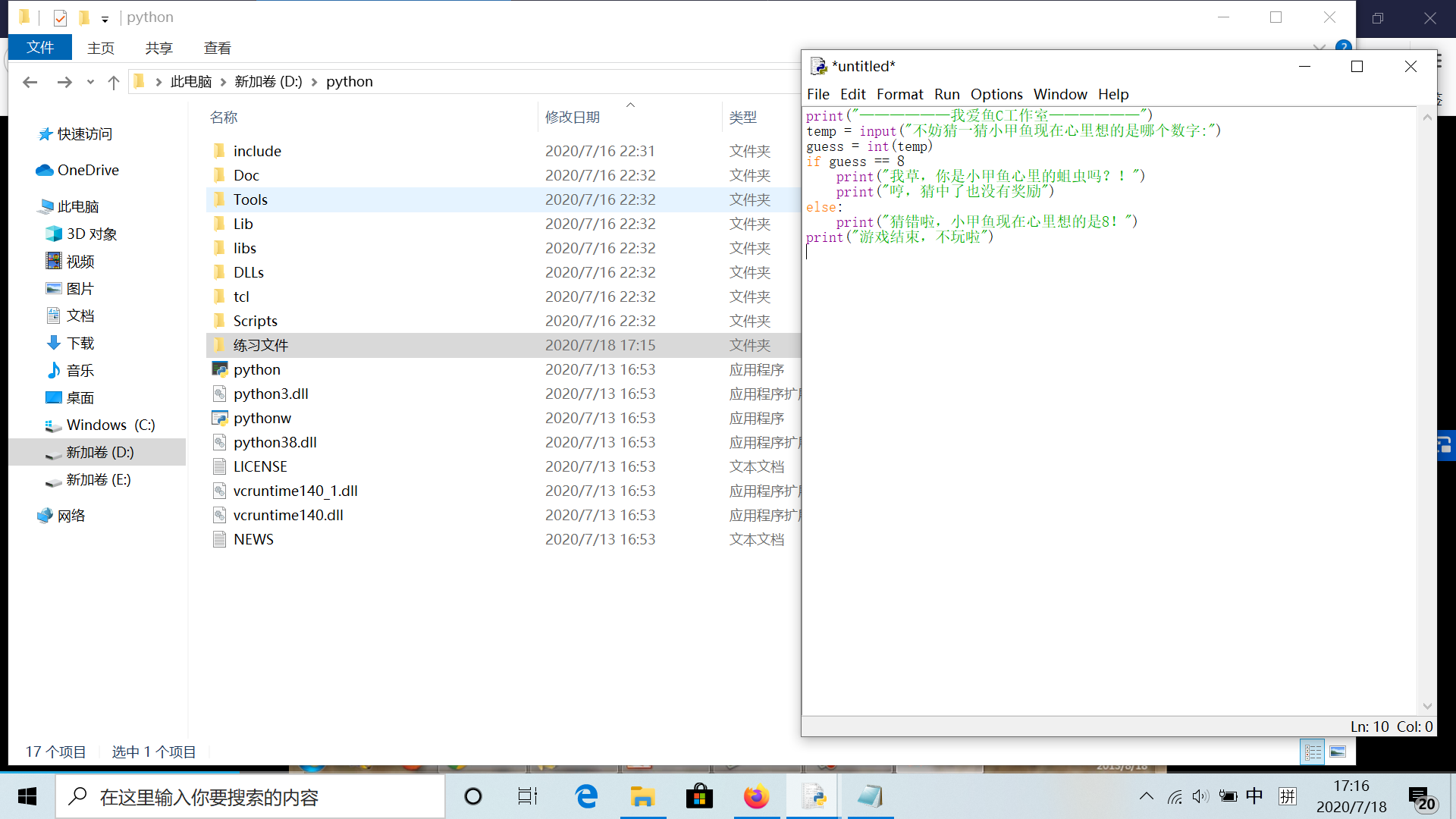Select the LICENSE file icon

pos(219,466)
